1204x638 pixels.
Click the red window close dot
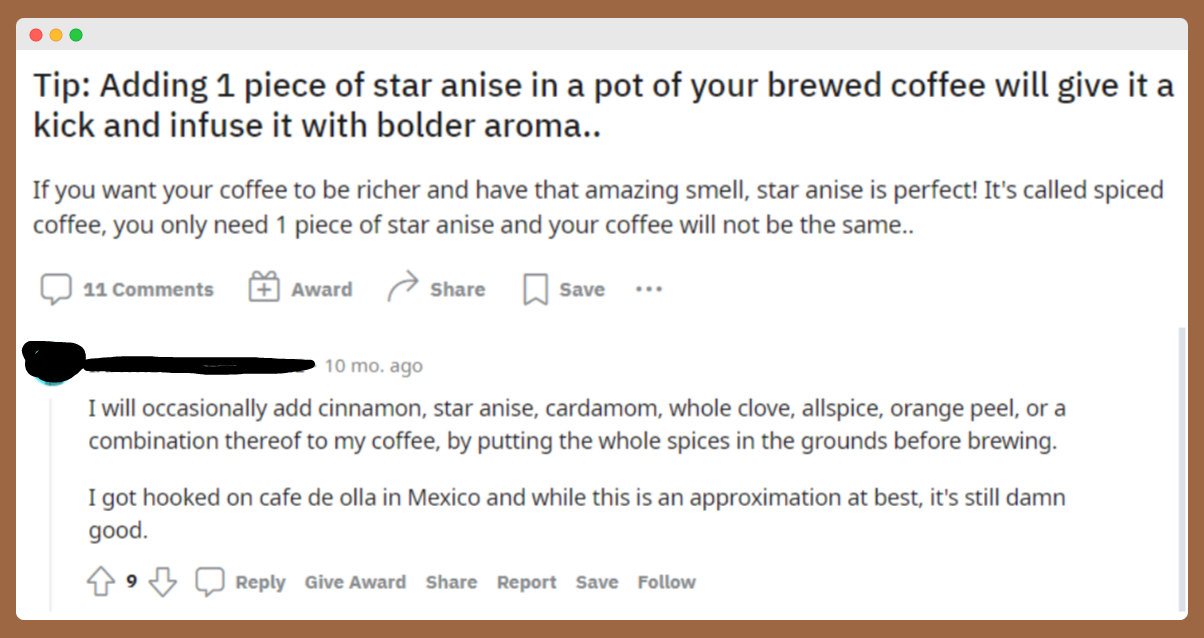(x=36, y=35)
